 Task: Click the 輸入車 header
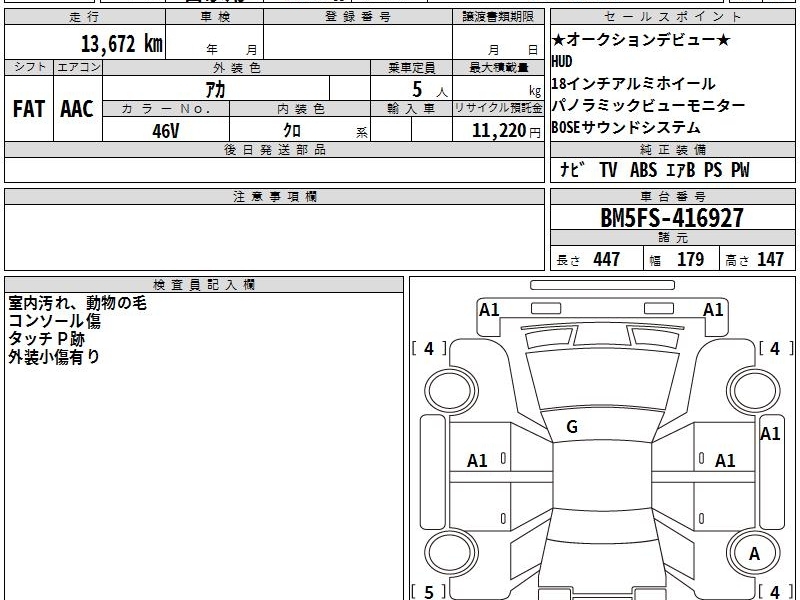(411, 109)
